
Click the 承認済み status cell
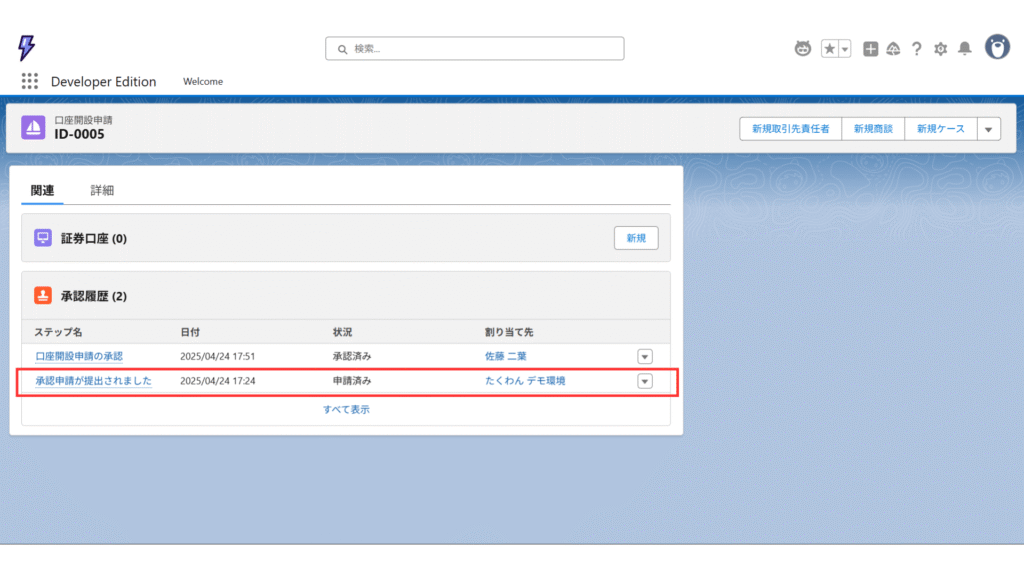(x=352, y=356)
